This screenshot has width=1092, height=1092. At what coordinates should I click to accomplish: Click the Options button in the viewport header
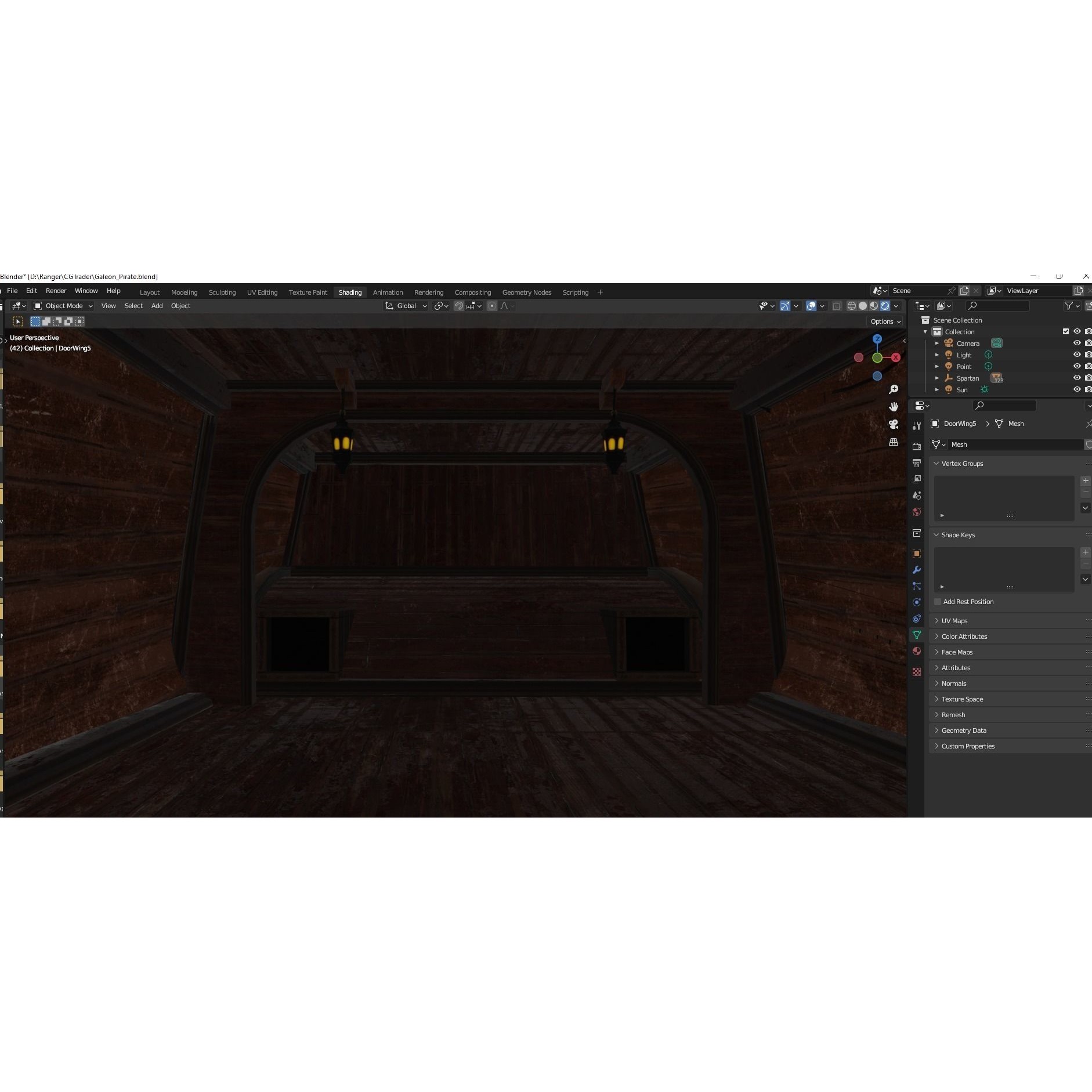click(x=883, y=321)
